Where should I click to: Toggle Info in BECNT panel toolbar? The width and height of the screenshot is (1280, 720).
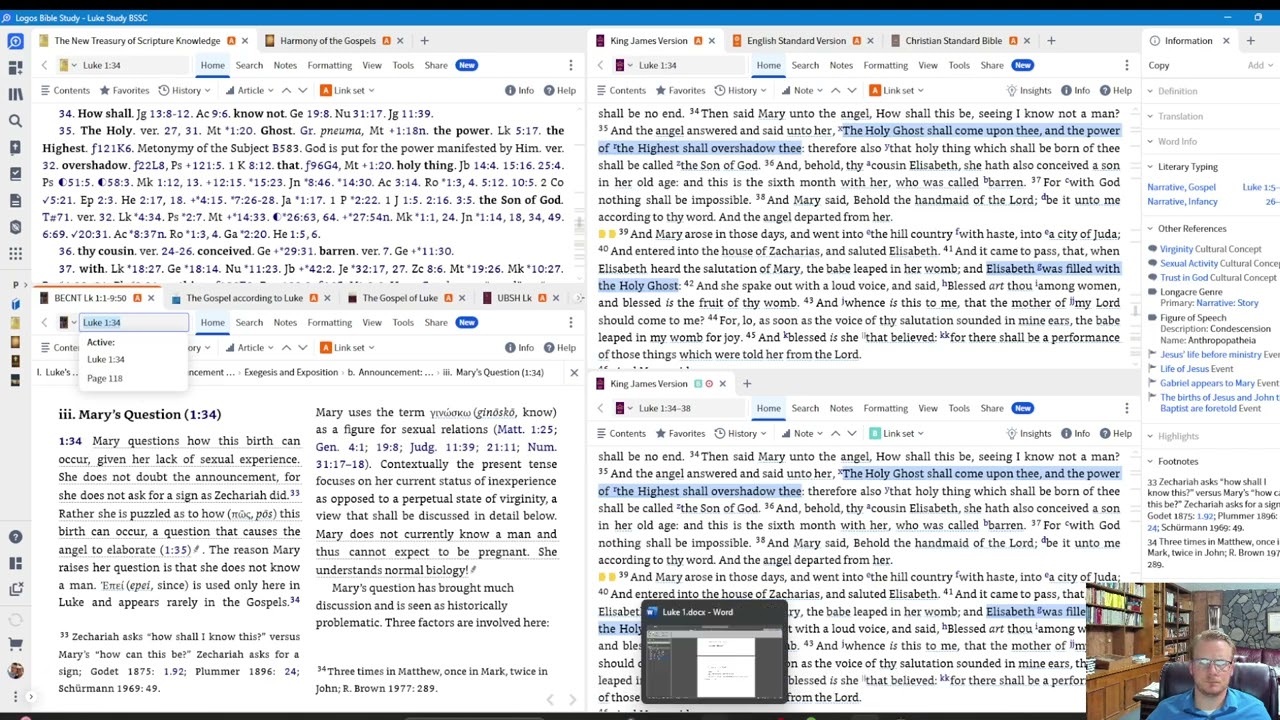pyautogui.click(x=519, y=347)
